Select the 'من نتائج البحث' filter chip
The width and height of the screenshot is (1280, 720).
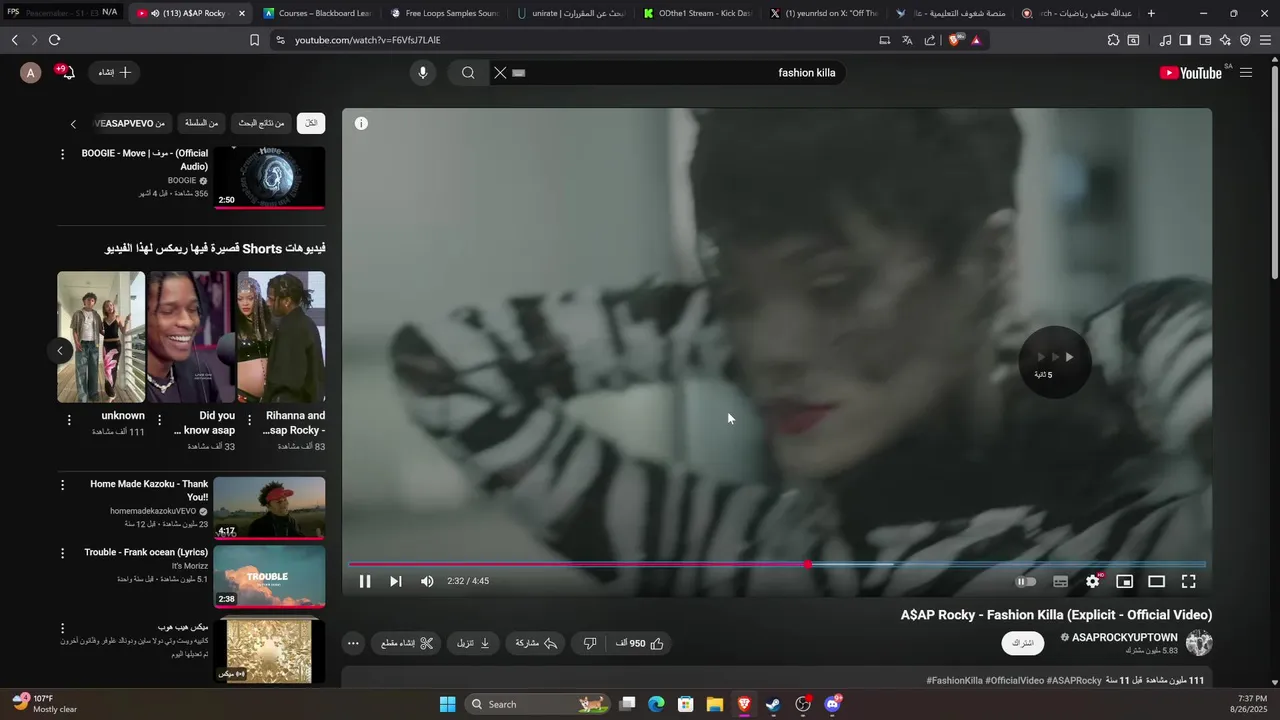click(x=261, y=123)
